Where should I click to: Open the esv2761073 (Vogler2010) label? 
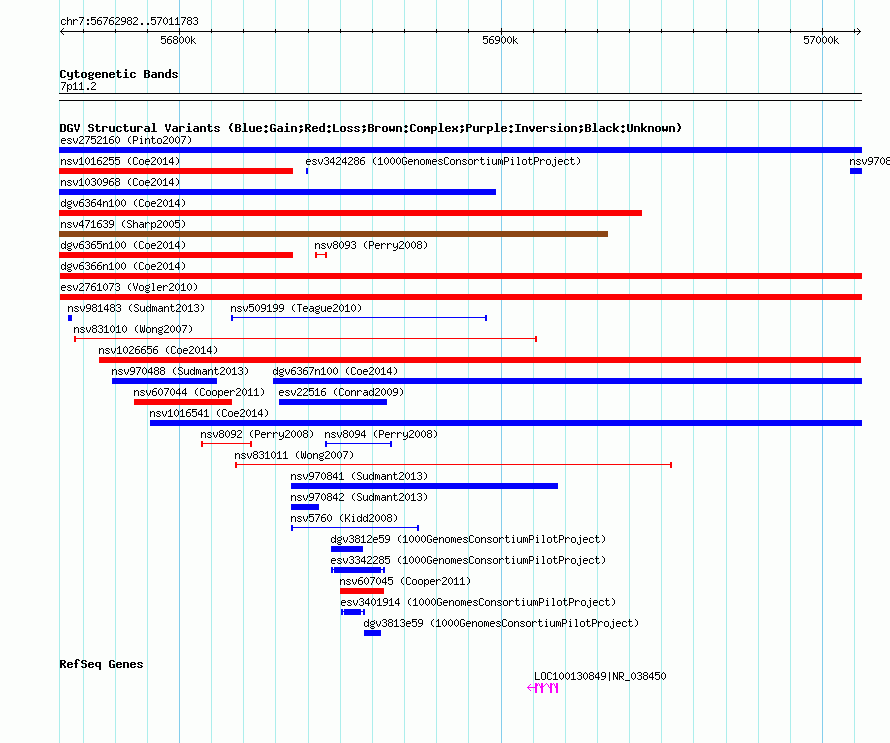tap(129, 287)
